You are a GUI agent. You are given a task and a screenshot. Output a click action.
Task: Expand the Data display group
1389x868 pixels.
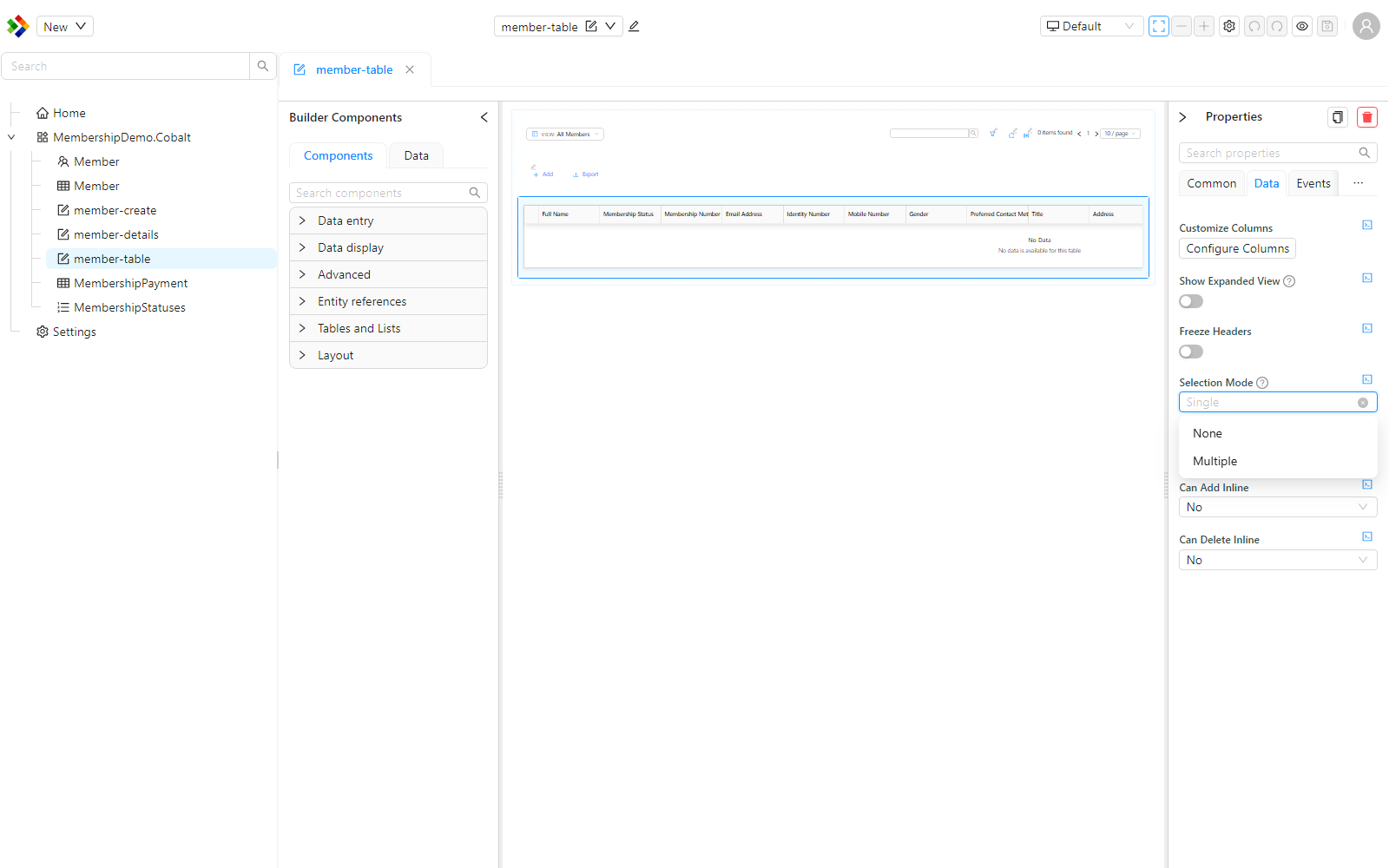coord(388,247)
